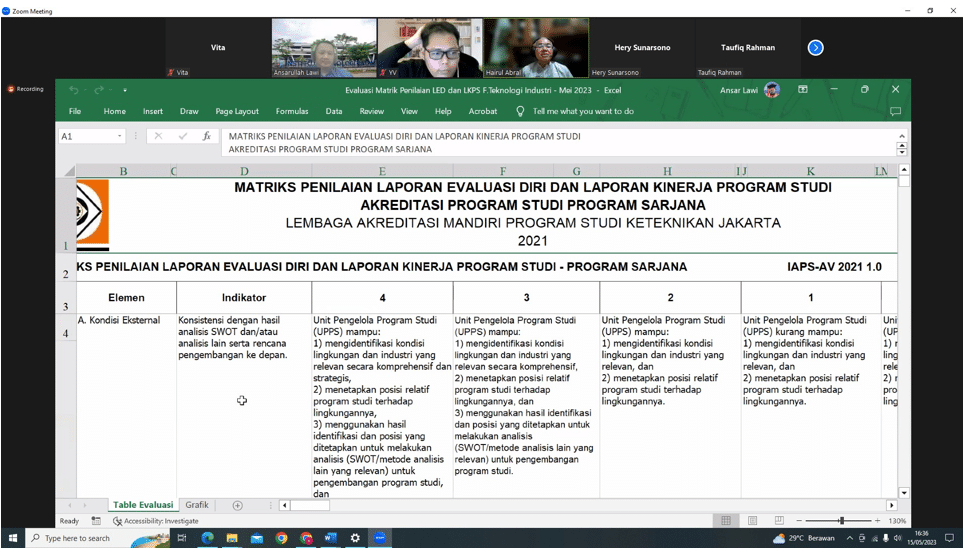This screenshot has width=963, height=552.
Task: Open the Zoom app in taskbar
Action: click(x=380, y=538)
